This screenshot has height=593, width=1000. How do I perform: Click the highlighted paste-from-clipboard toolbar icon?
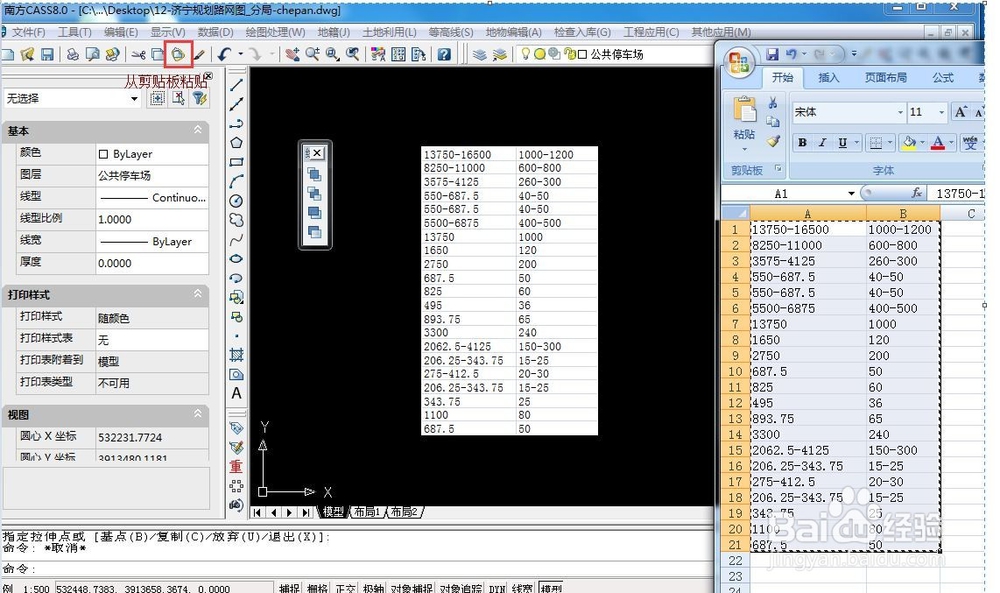tap(178, 55)
